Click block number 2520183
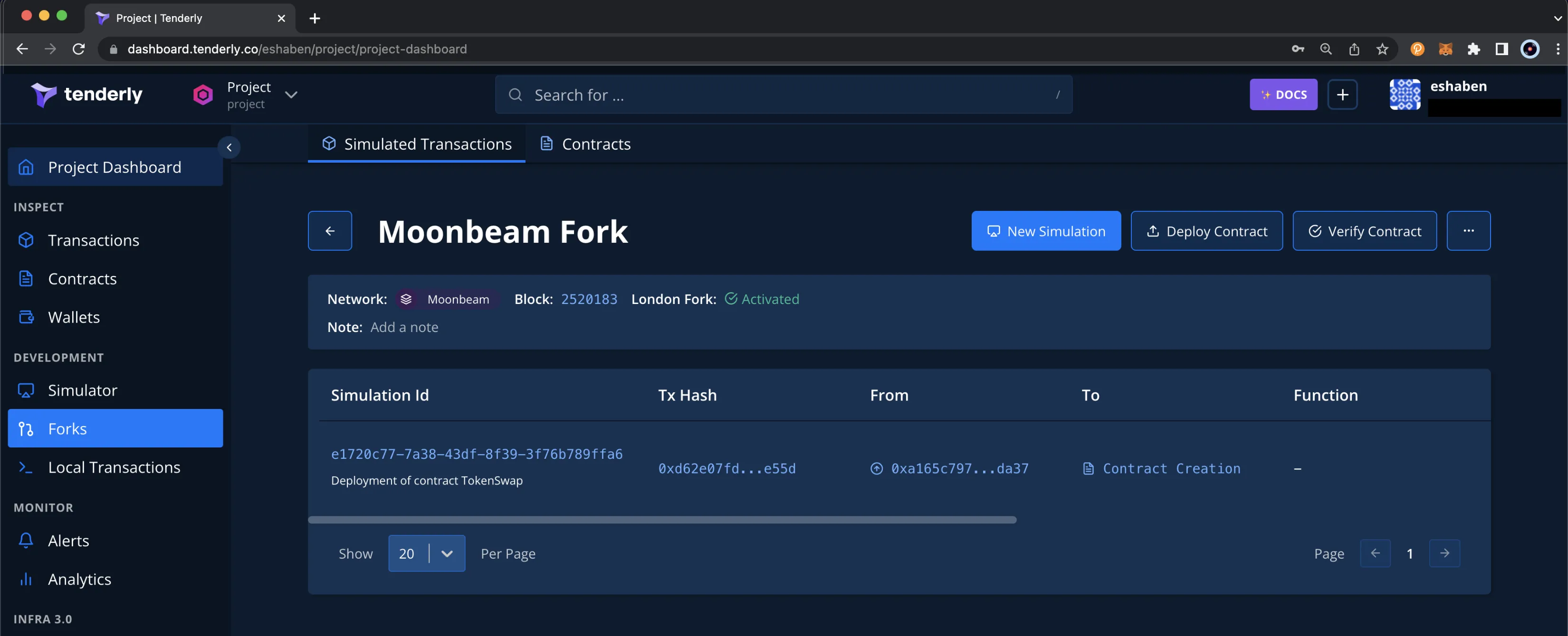 pyautogui.click(x=589, y=299)
